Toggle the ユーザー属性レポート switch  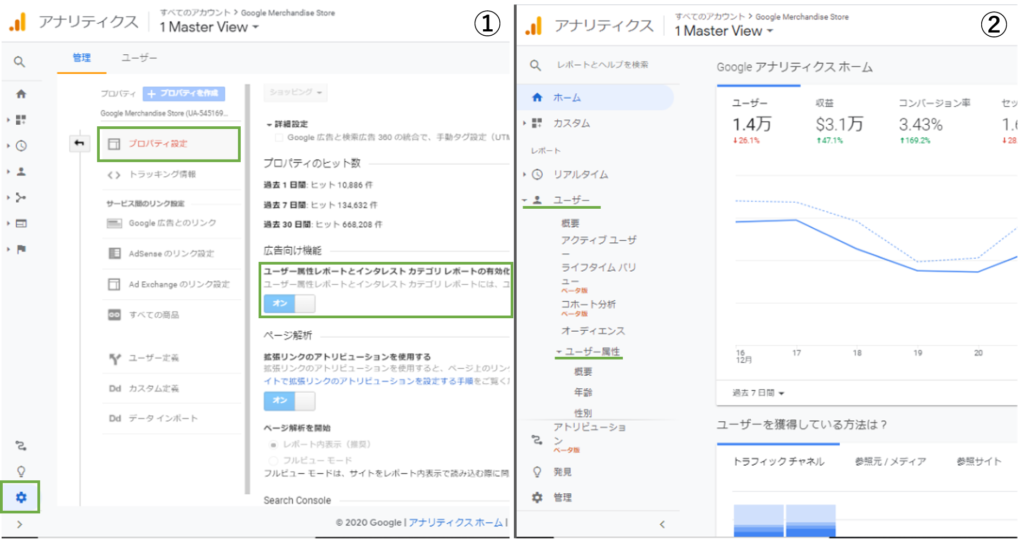pos(289,303)
